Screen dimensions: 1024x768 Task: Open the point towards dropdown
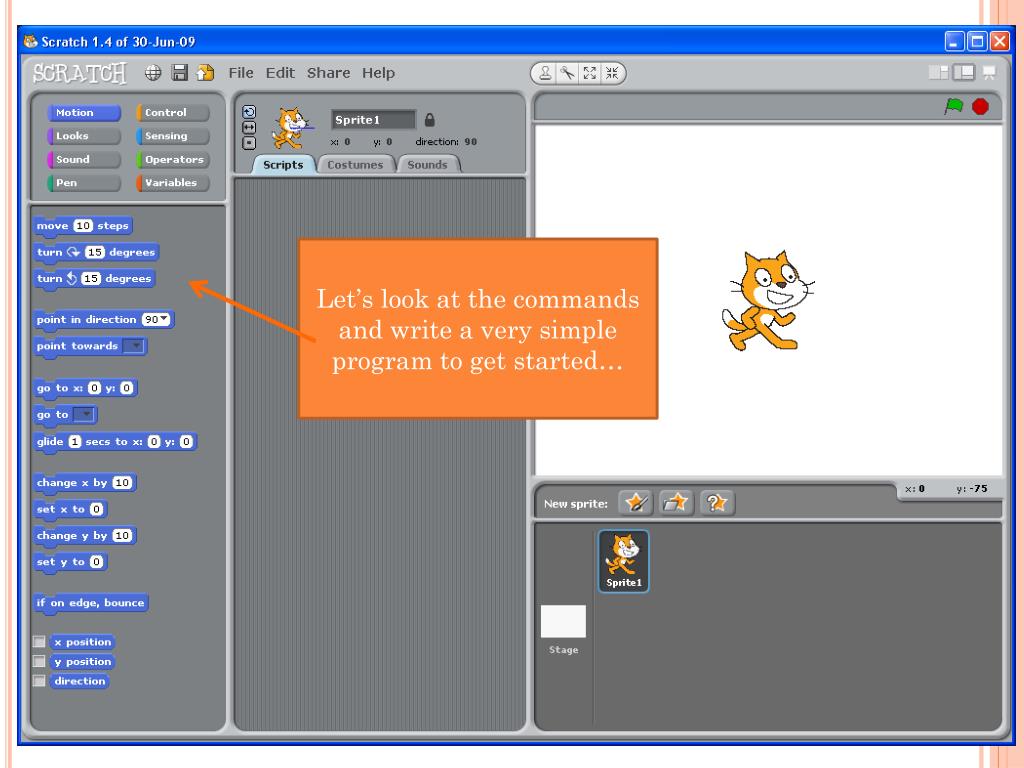click(134, 346)
